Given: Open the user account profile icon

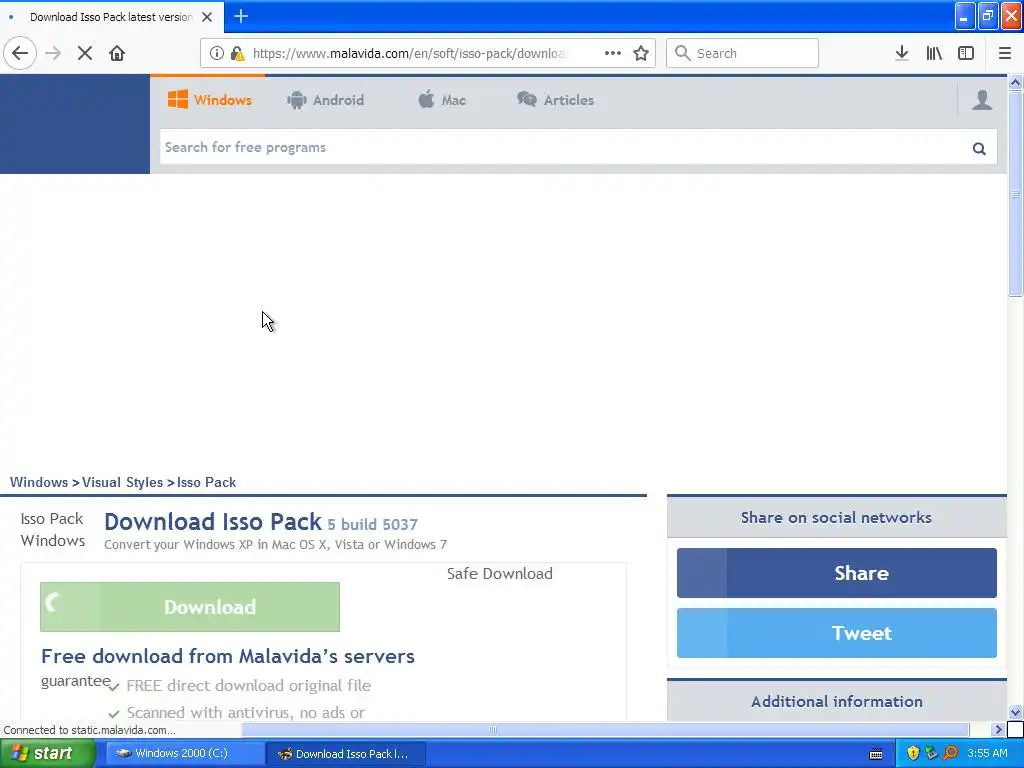Looking at the screenshot, I should 982,100.
